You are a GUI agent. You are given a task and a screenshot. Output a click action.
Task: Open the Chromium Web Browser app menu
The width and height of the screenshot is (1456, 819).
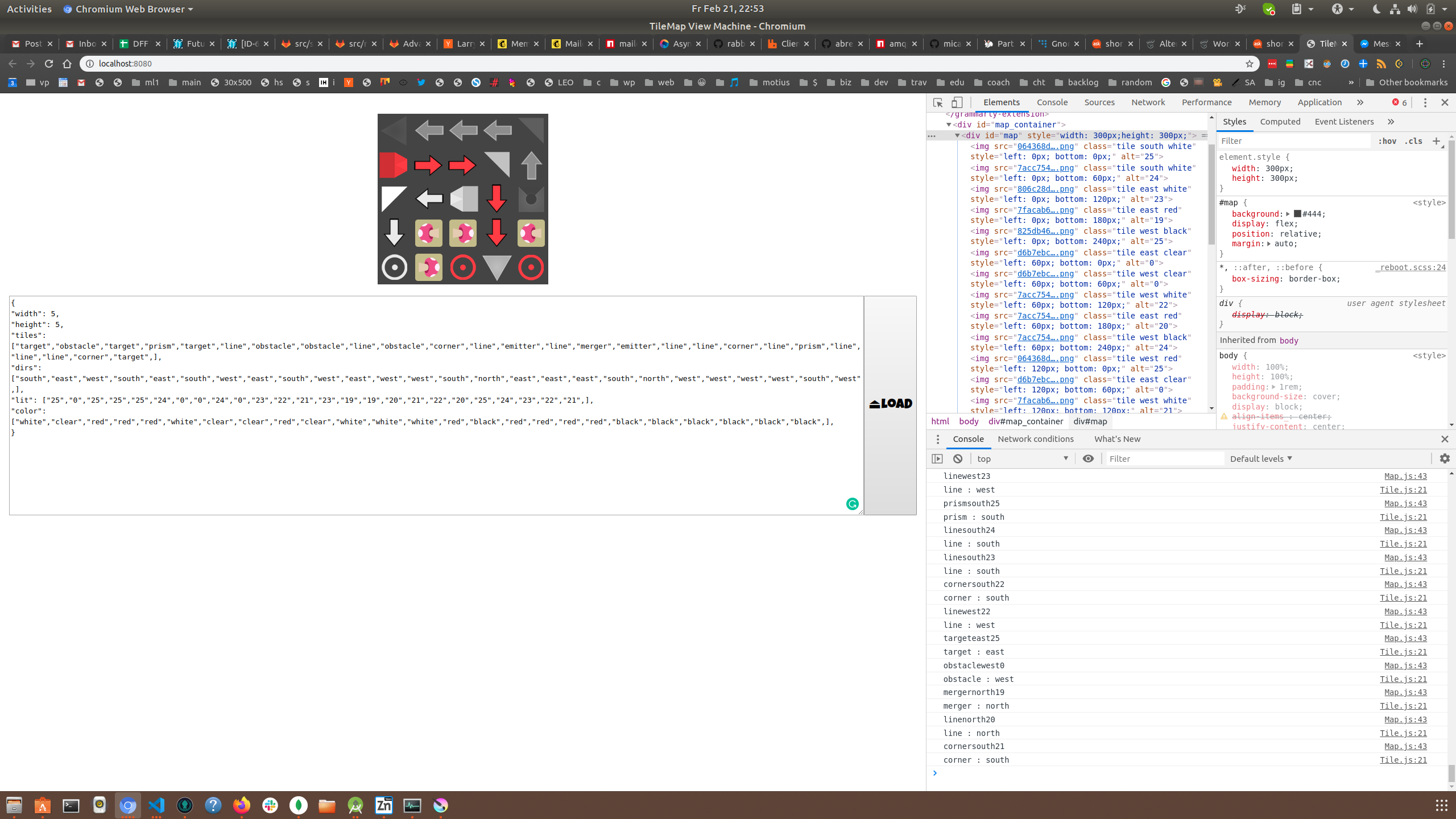click(129, 9)
